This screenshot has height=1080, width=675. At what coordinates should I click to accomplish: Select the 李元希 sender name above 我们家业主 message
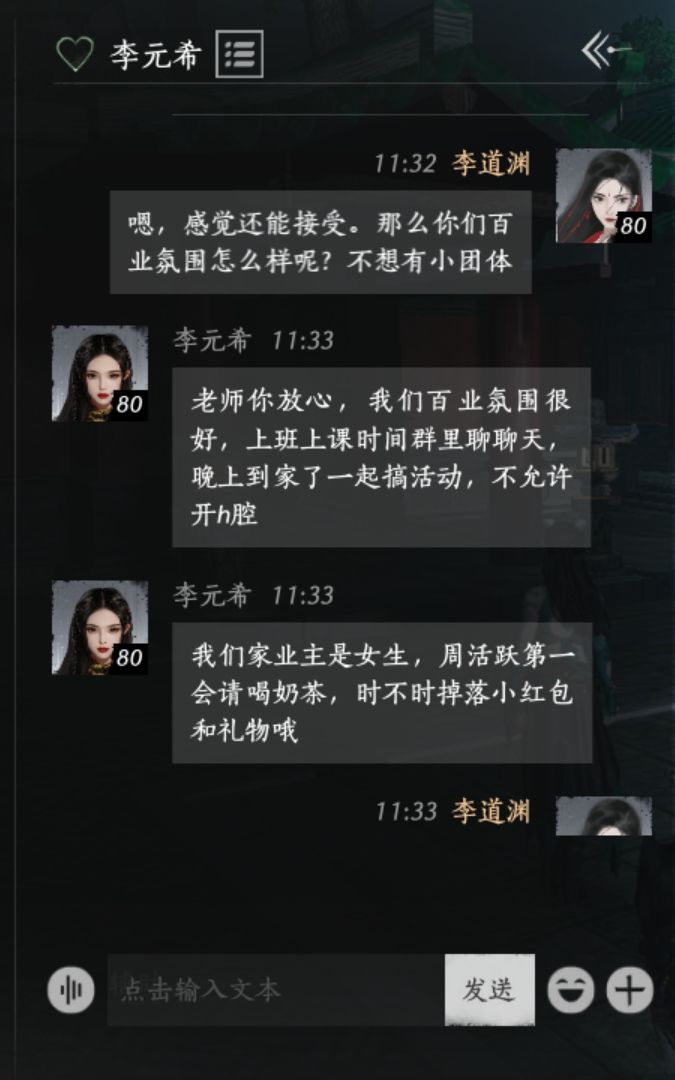point(211,595)
